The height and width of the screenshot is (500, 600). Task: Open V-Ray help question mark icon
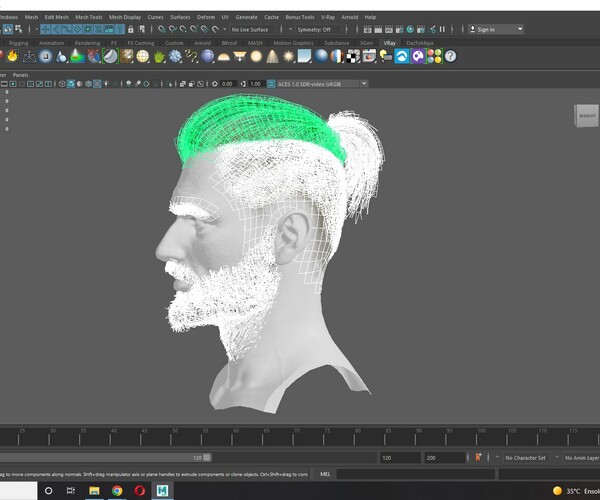tap(451, 57)
